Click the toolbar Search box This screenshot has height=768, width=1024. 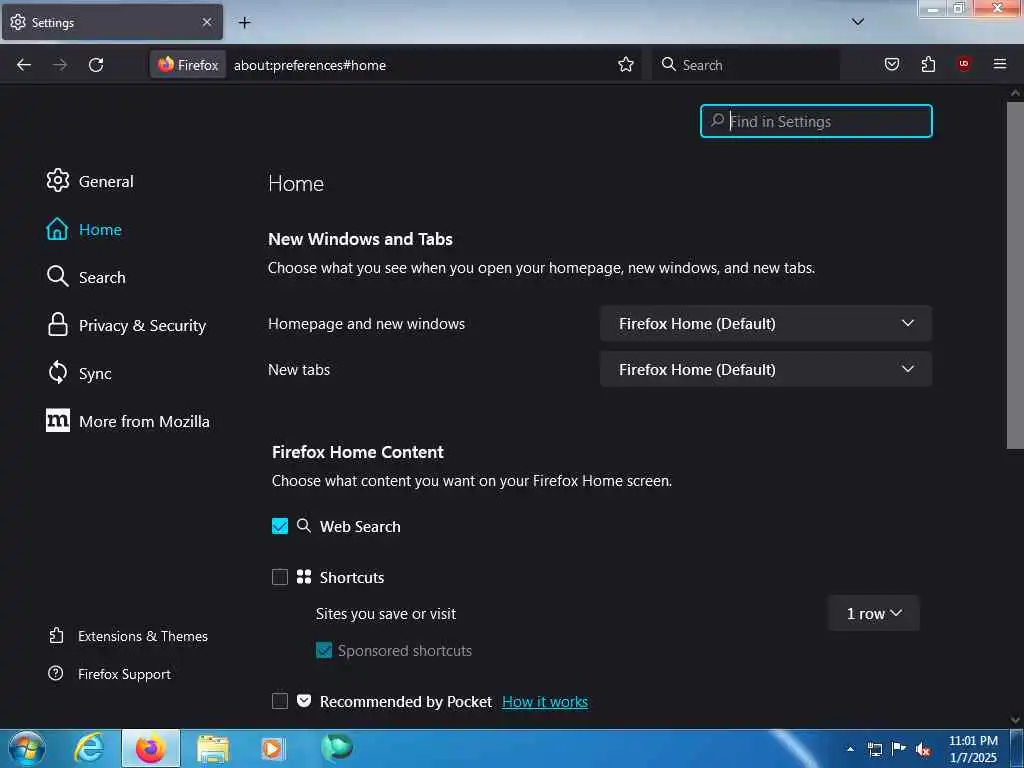coord(746,65)
